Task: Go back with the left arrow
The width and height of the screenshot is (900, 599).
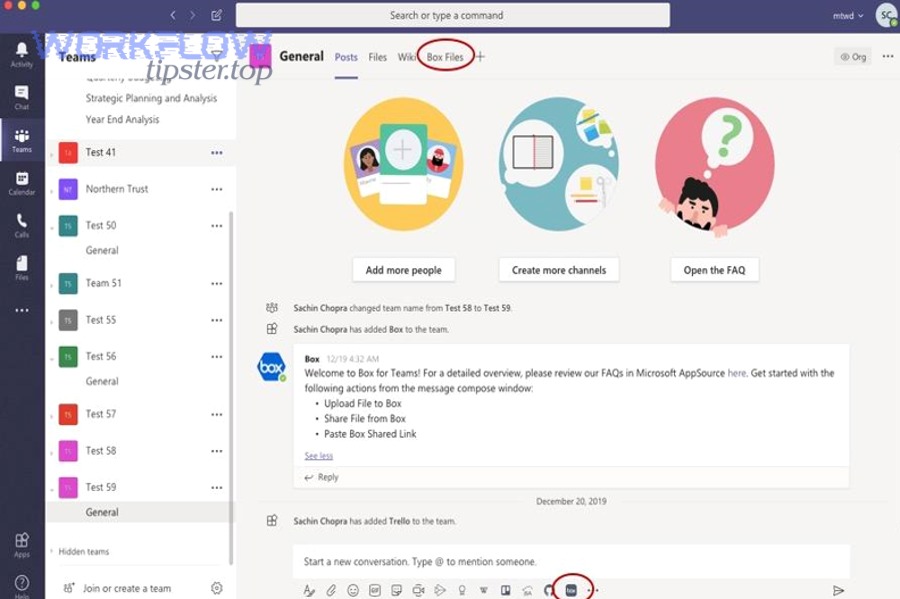Action: (173, 15)
